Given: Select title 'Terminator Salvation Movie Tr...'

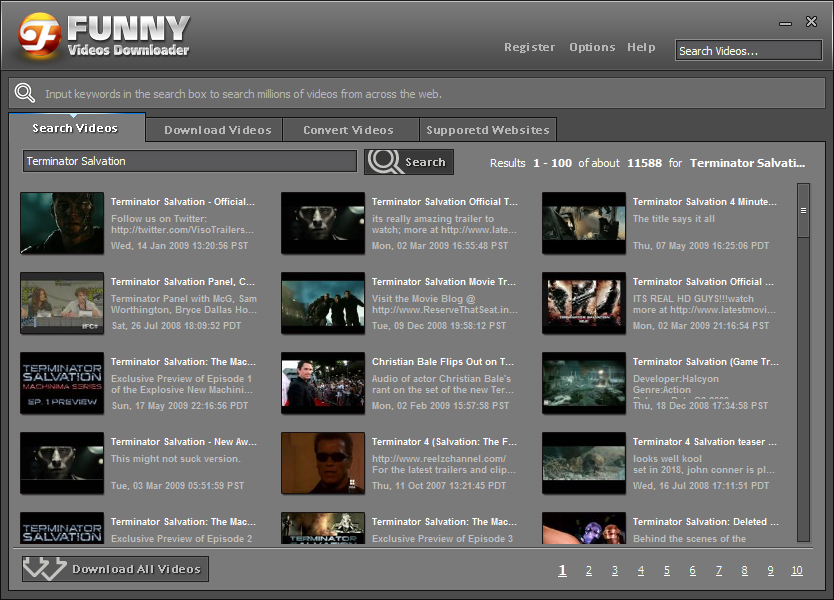Looking at the screenshot, I should [x=444, y=281].
